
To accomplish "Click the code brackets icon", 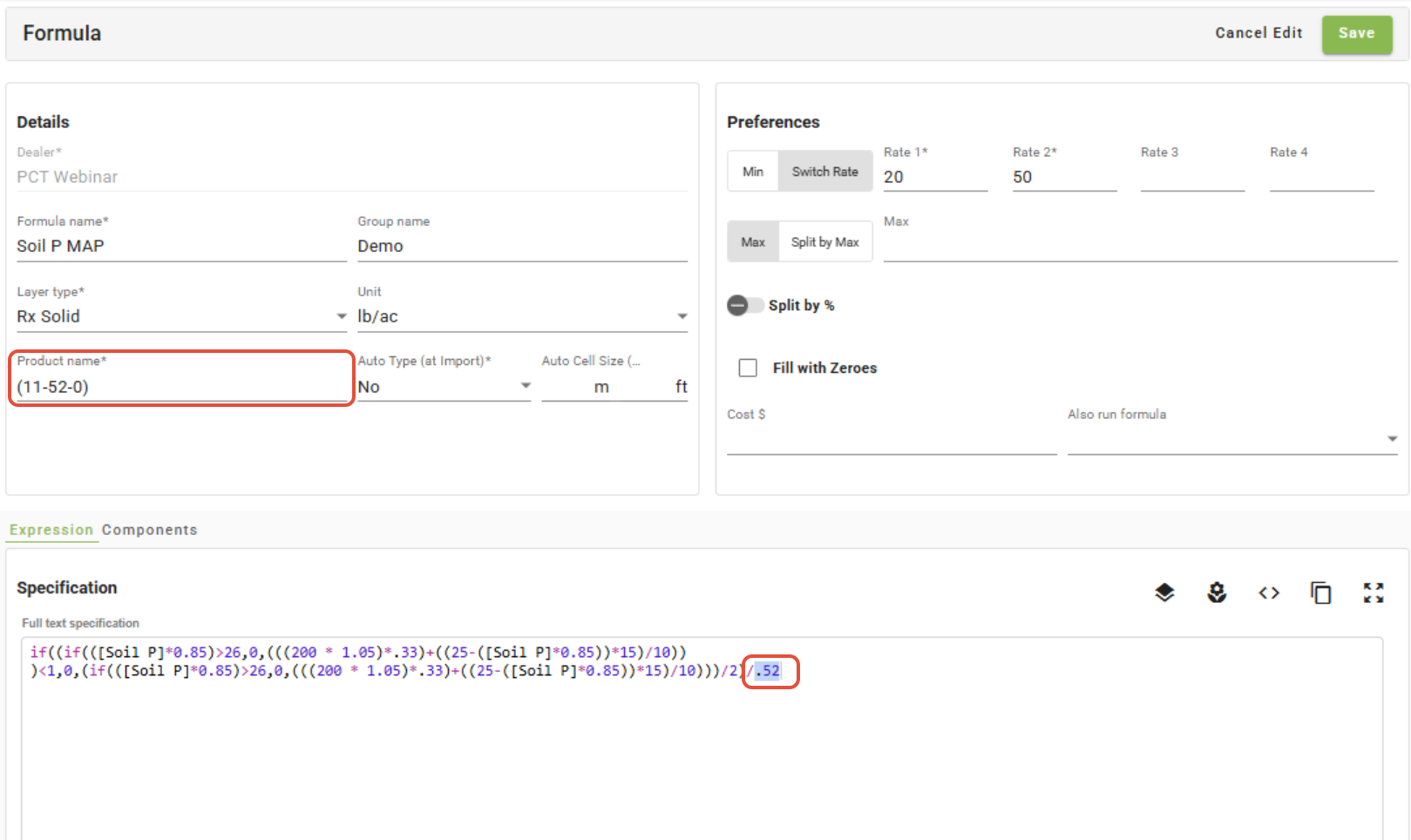I will click(x=1269, y=593).
